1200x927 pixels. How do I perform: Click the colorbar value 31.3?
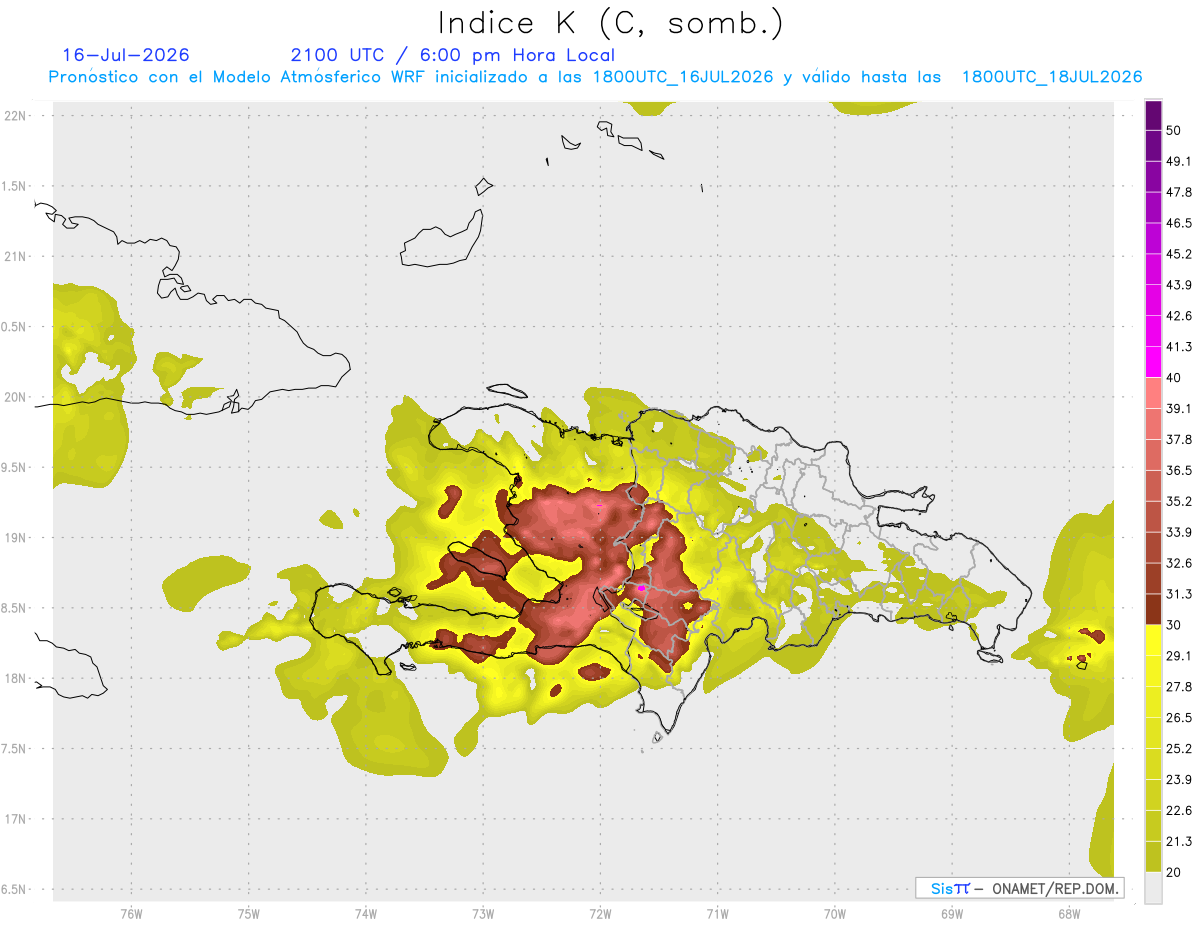[x=1179, y=594]
